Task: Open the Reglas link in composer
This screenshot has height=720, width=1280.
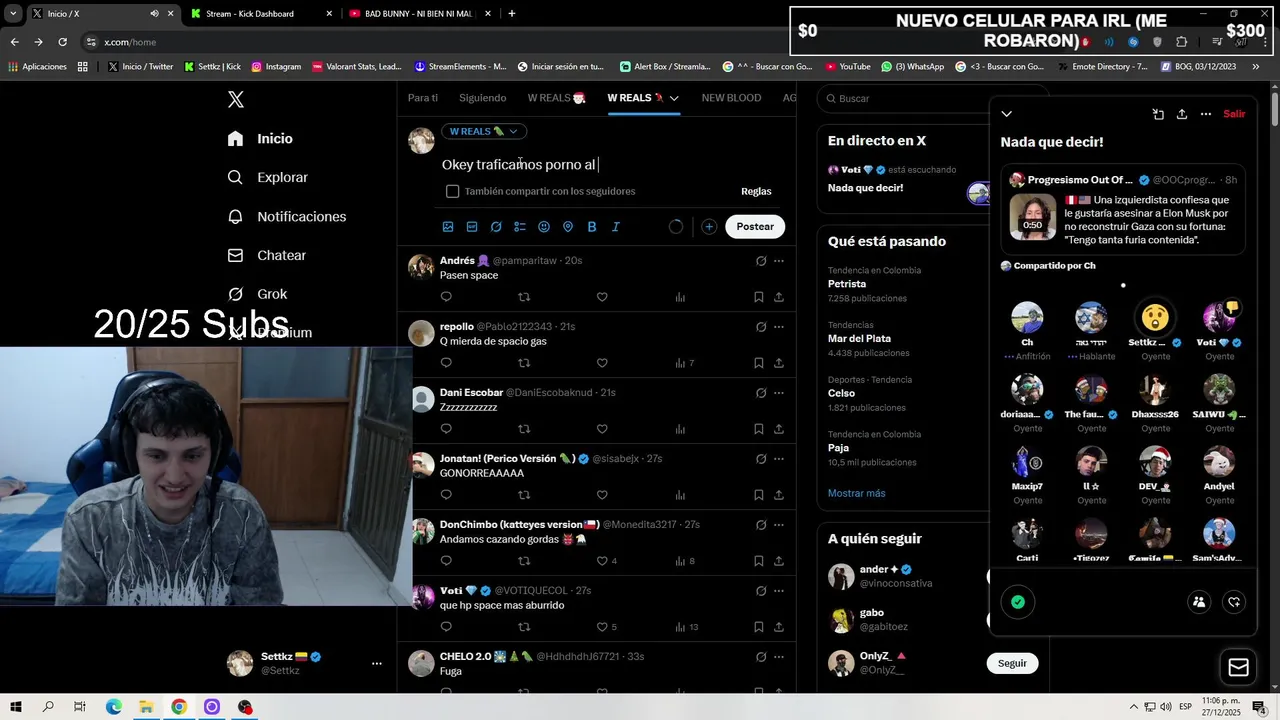Action: tap(756, 191)
